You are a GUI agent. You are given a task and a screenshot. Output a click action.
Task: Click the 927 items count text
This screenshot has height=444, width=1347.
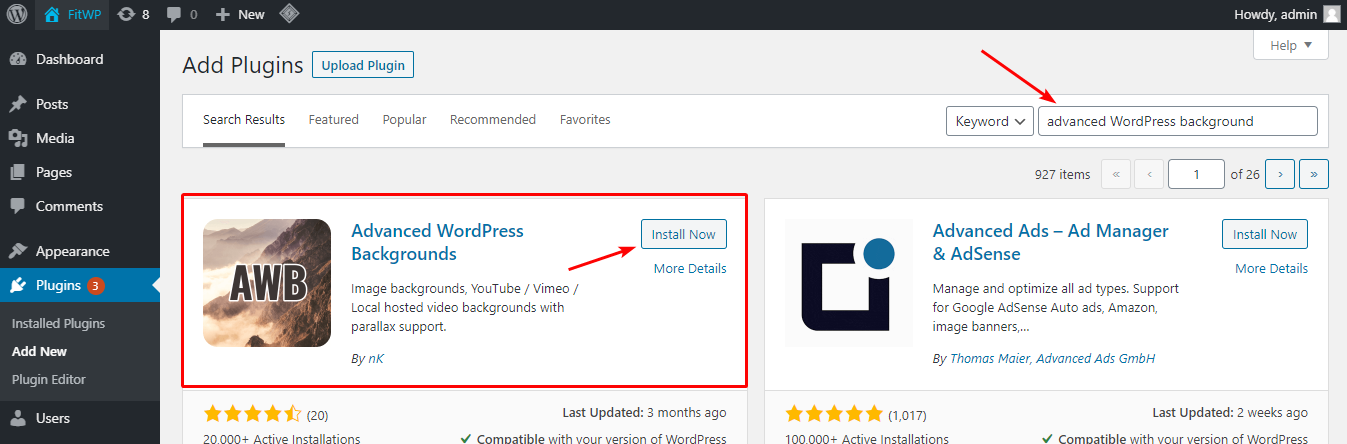[1062, 174]
